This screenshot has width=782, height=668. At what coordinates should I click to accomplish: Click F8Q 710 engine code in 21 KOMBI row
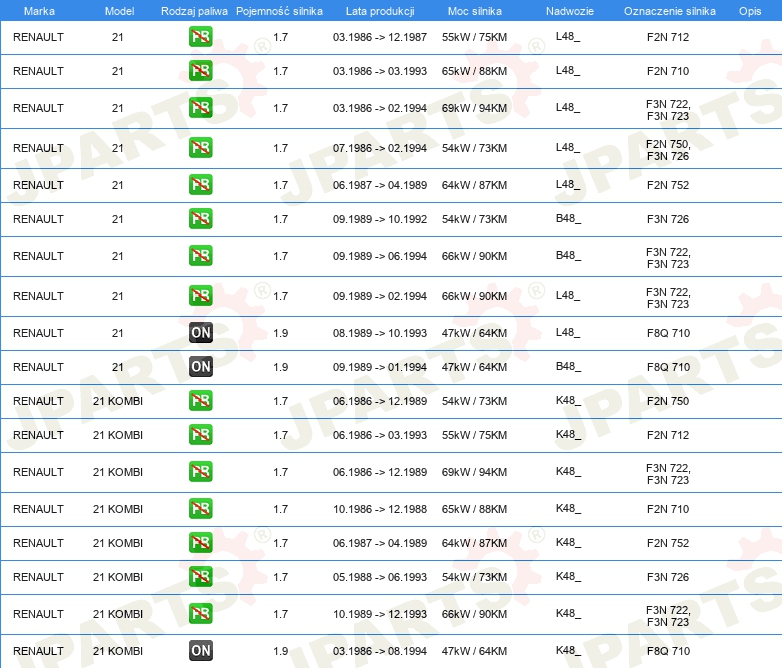pyautogui.click(x=668, y=651)
